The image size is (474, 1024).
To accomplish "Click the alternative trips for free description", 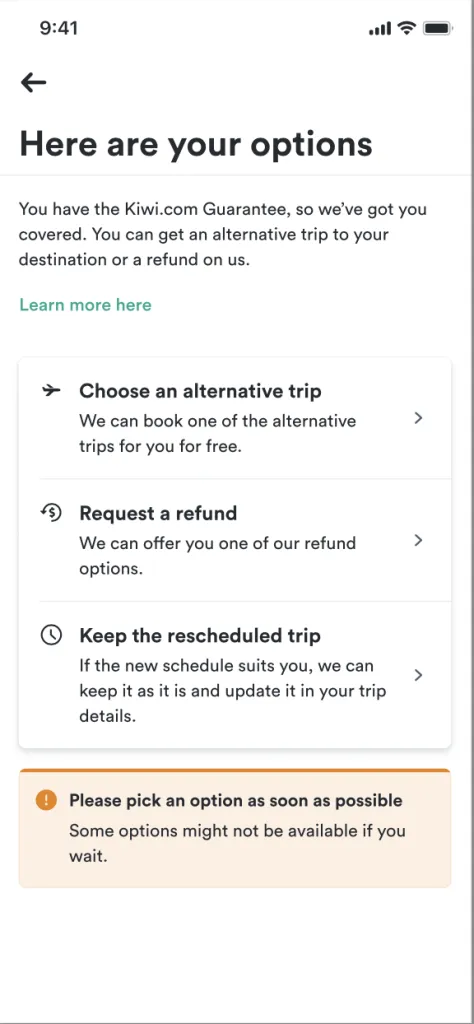I will [217, 434].
